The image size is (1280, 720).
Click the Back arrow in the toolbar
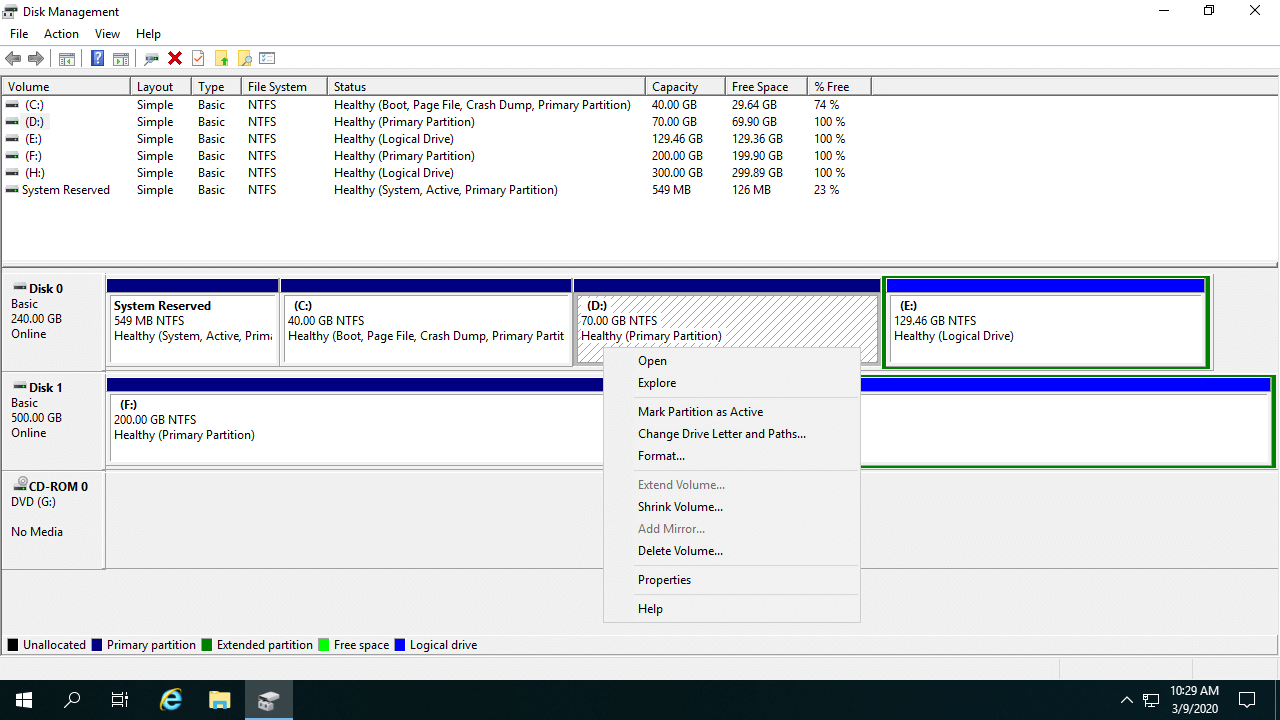[13, 59]
